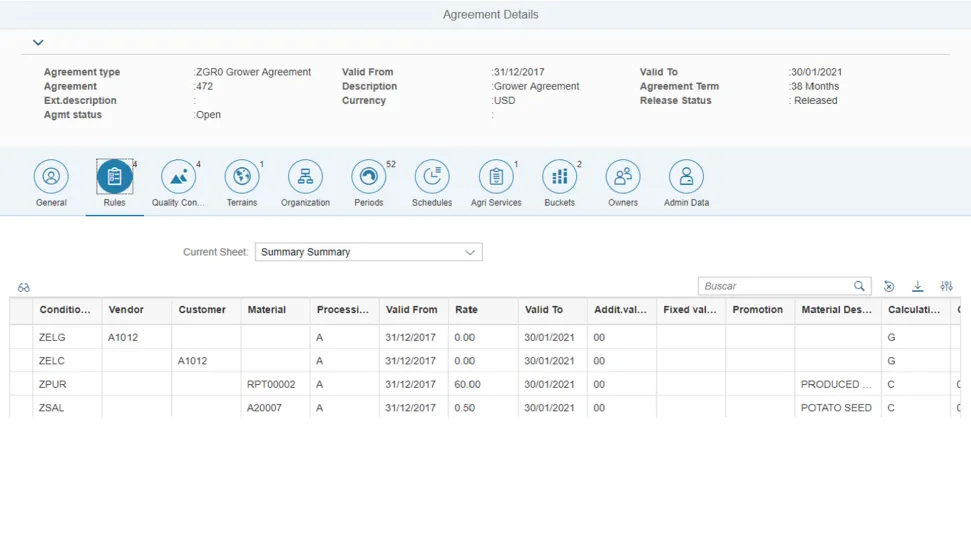Go to the Organization section icon

click(305, 177)
